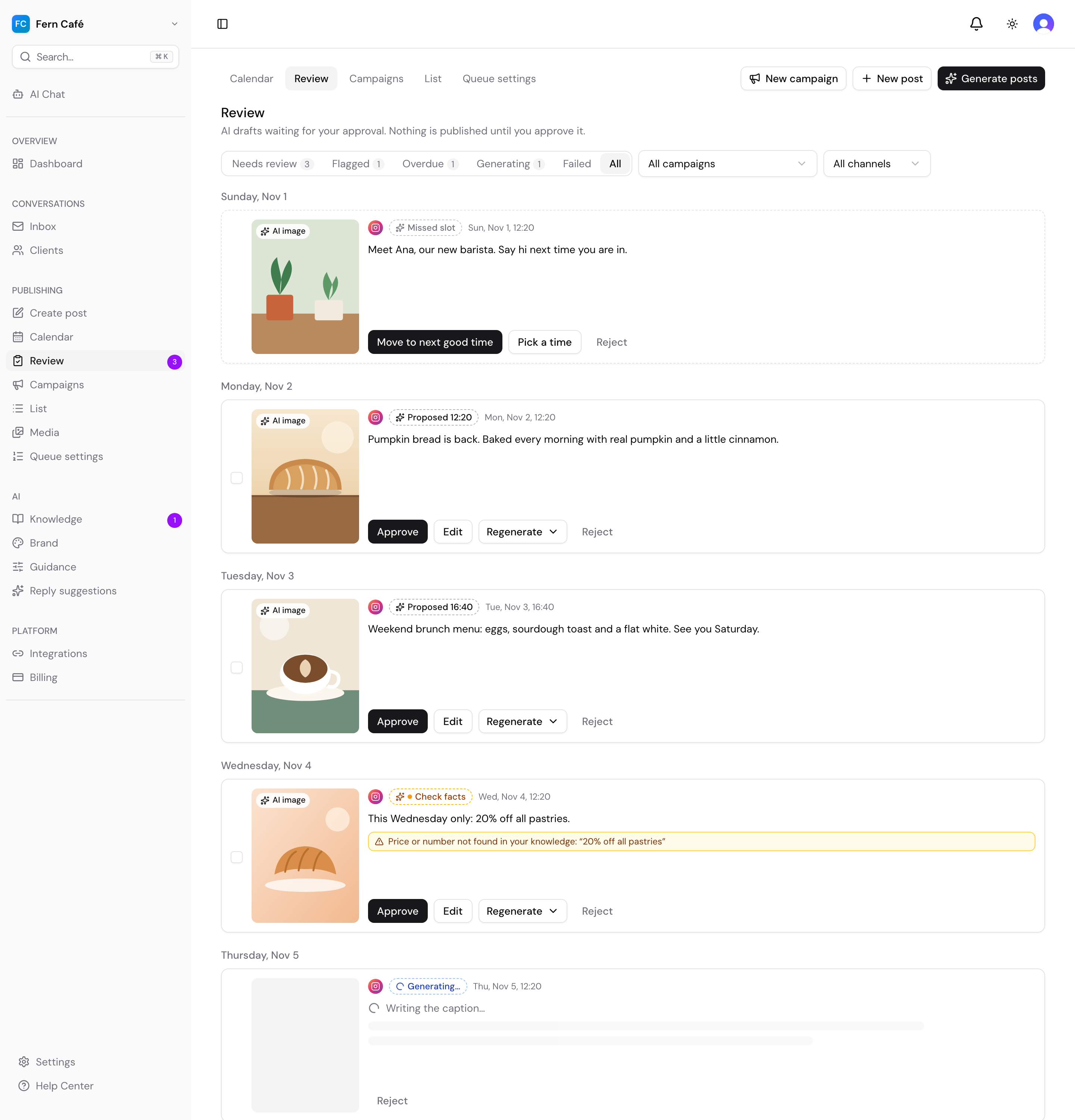Select the 20% off pastries post checkbox

[x=237, y=857]
